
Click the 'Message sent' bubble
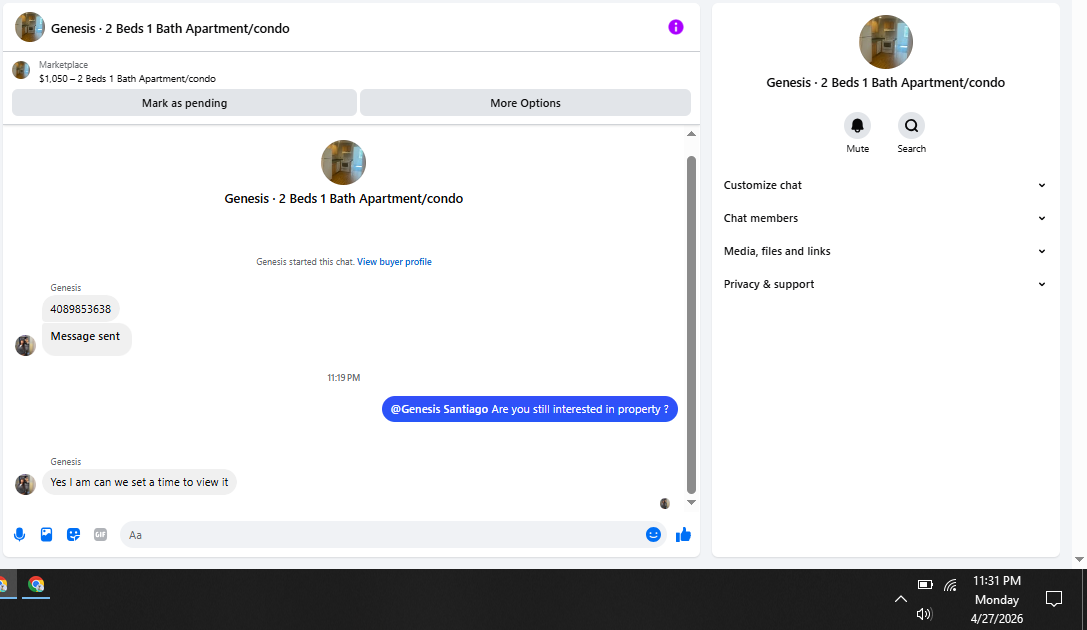coord(87,339)
